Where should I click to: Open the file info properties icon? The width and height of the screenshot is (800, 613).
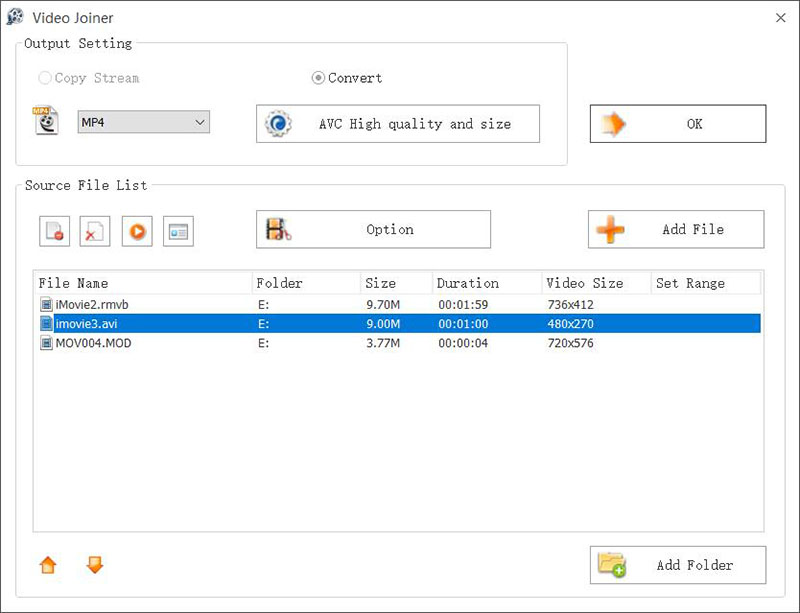click(179, 231)
